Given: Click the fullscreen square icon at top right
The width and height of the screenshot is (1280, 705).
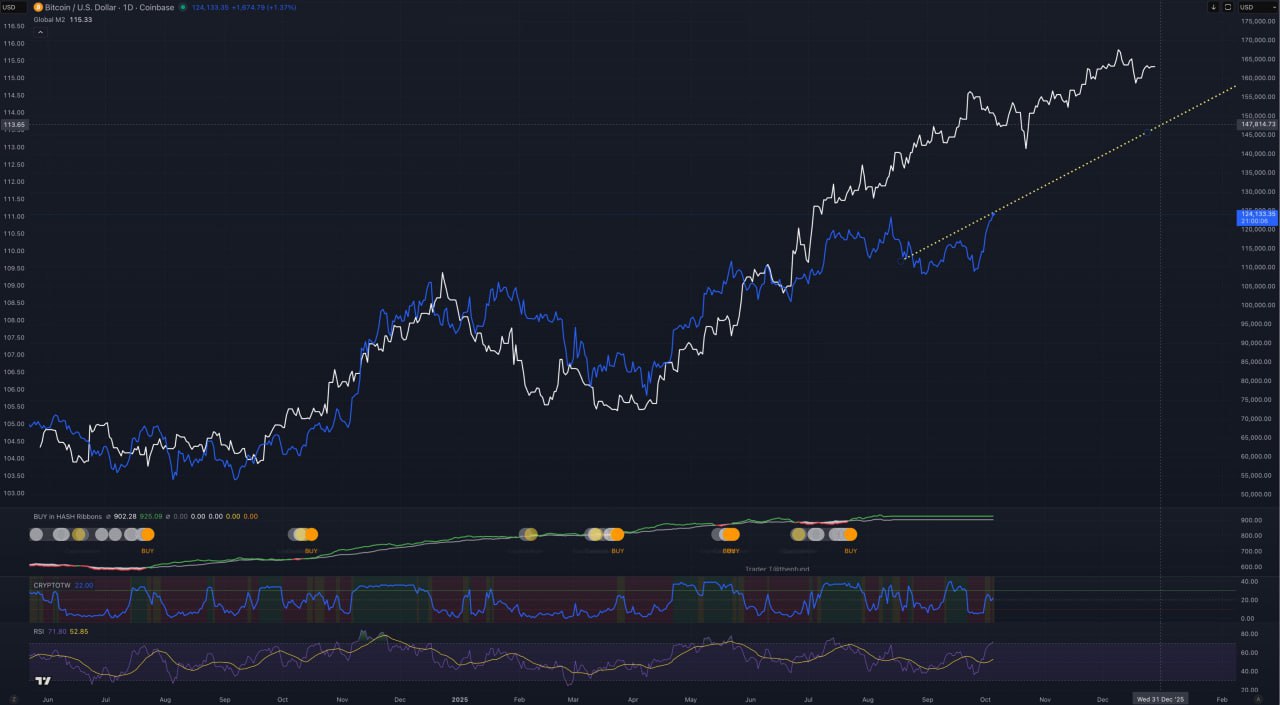Looking at the screenshot, I should click(x=1227, y=7).
